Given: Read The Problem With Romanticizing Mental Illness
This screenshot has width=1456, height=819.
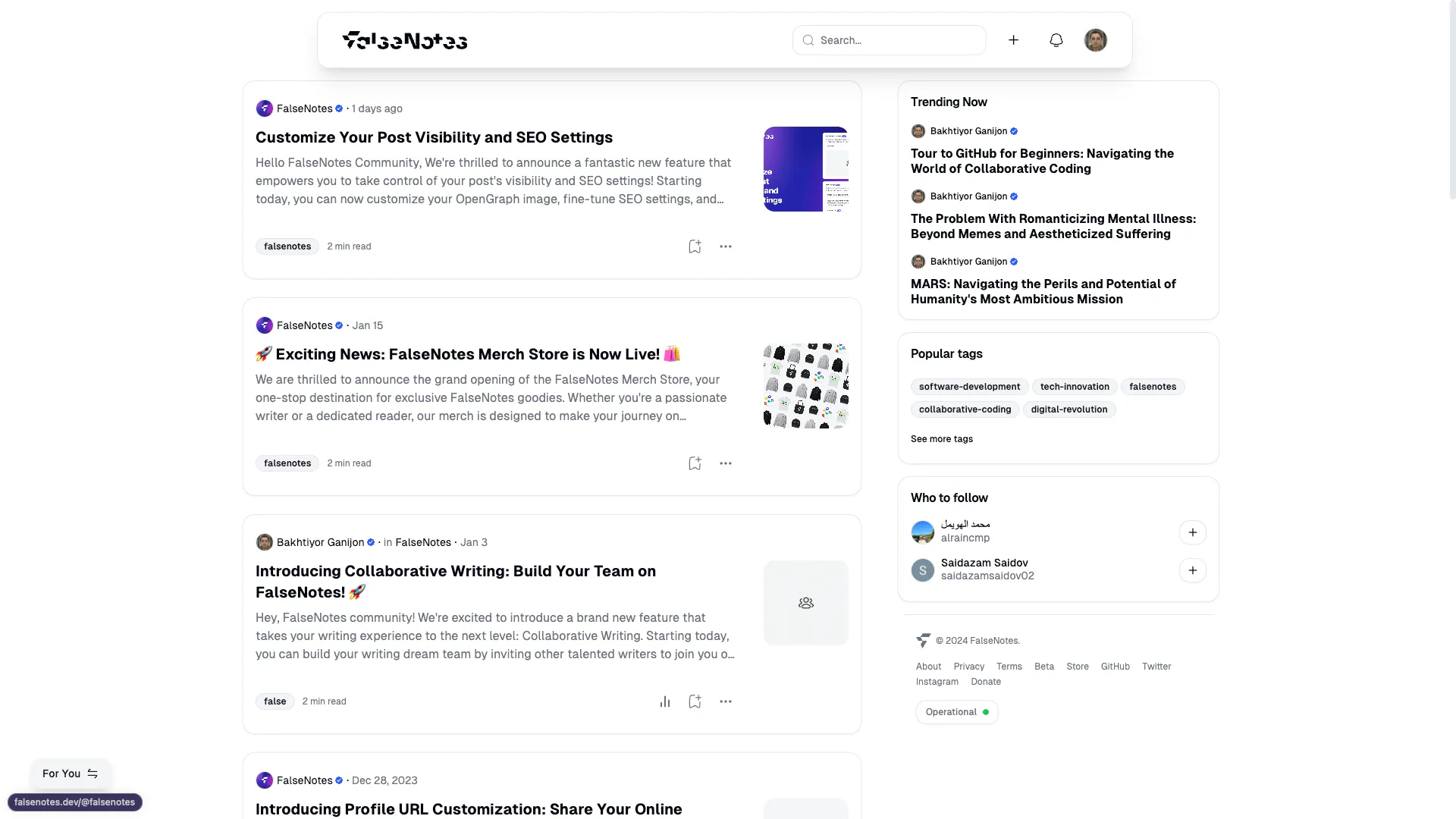Looking at the screenshot, I should pos(1053,226).
